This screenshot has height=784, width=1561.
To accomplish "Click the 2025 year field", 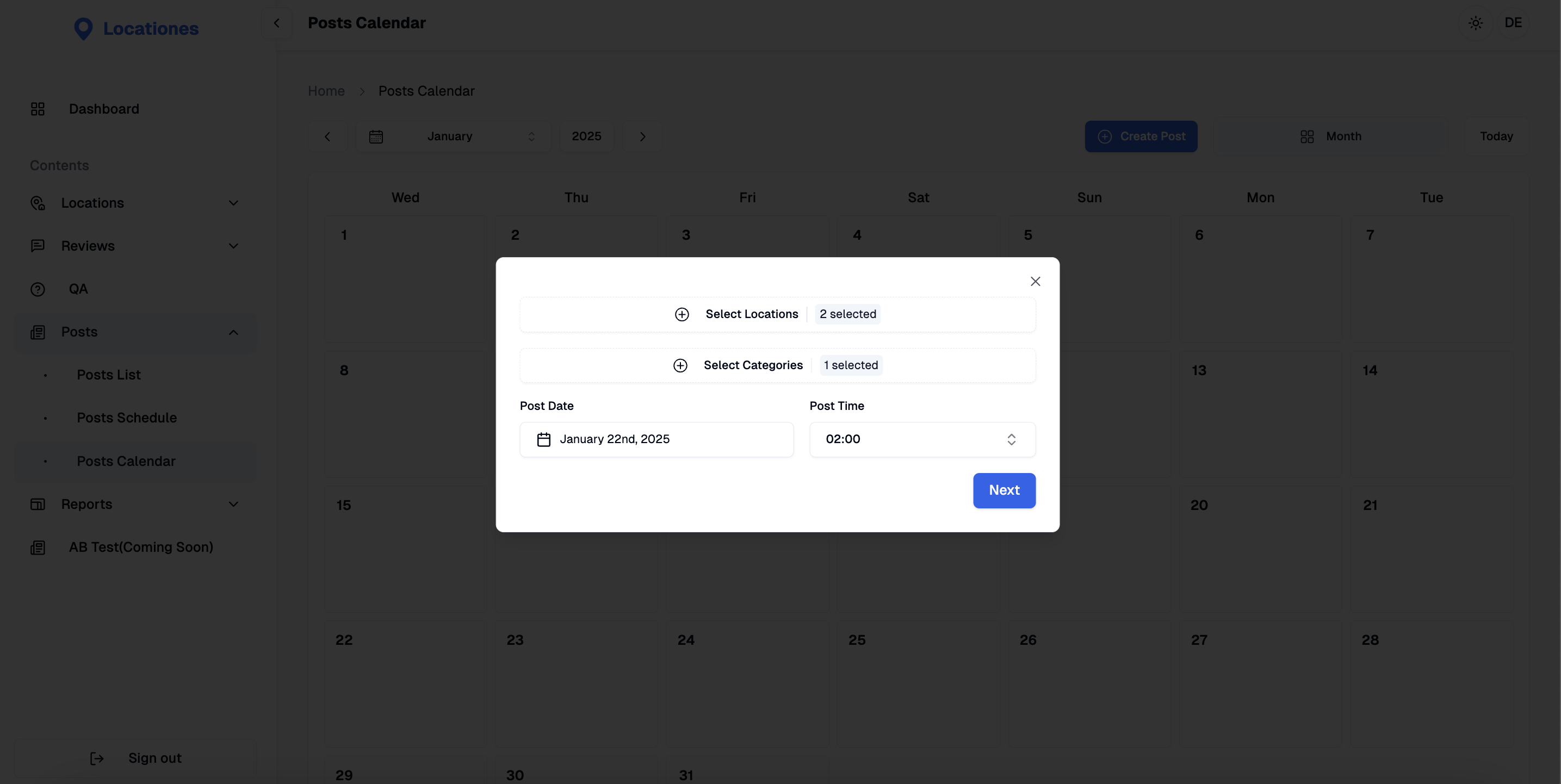I will click(586, 136).
